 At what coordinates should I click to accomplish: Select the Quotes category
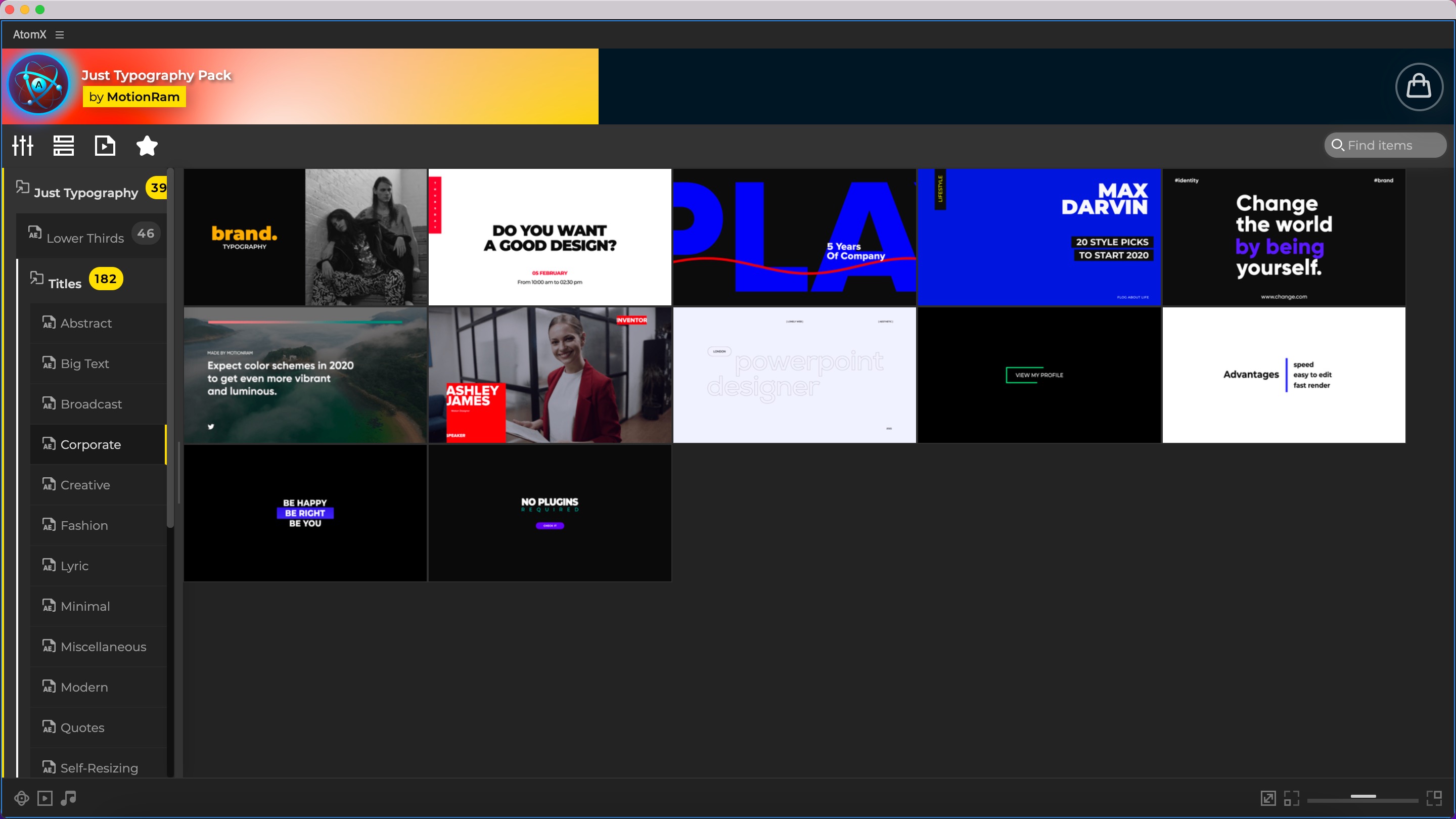(x=82, y=727)
